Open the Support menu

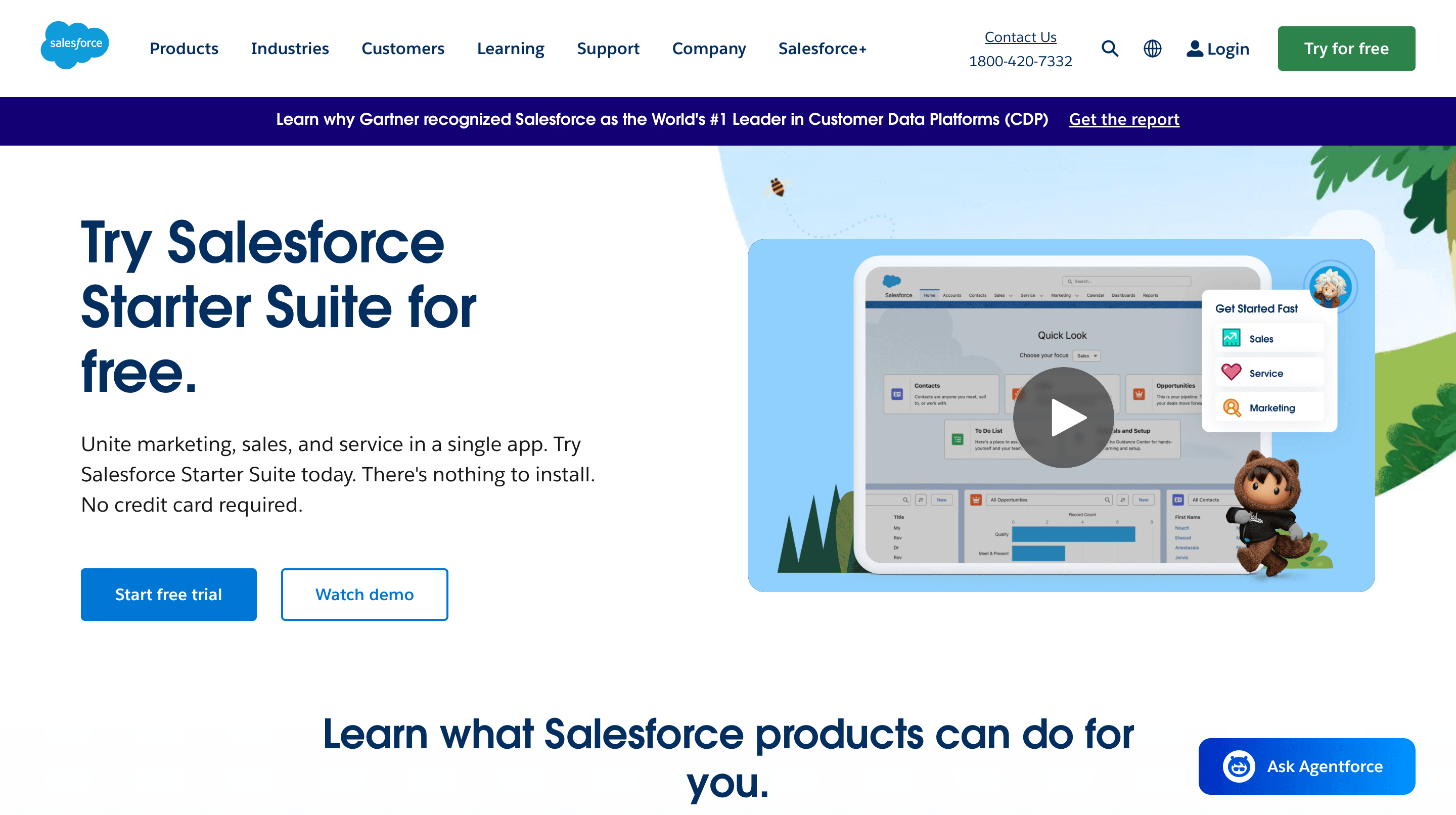[608, 49]
